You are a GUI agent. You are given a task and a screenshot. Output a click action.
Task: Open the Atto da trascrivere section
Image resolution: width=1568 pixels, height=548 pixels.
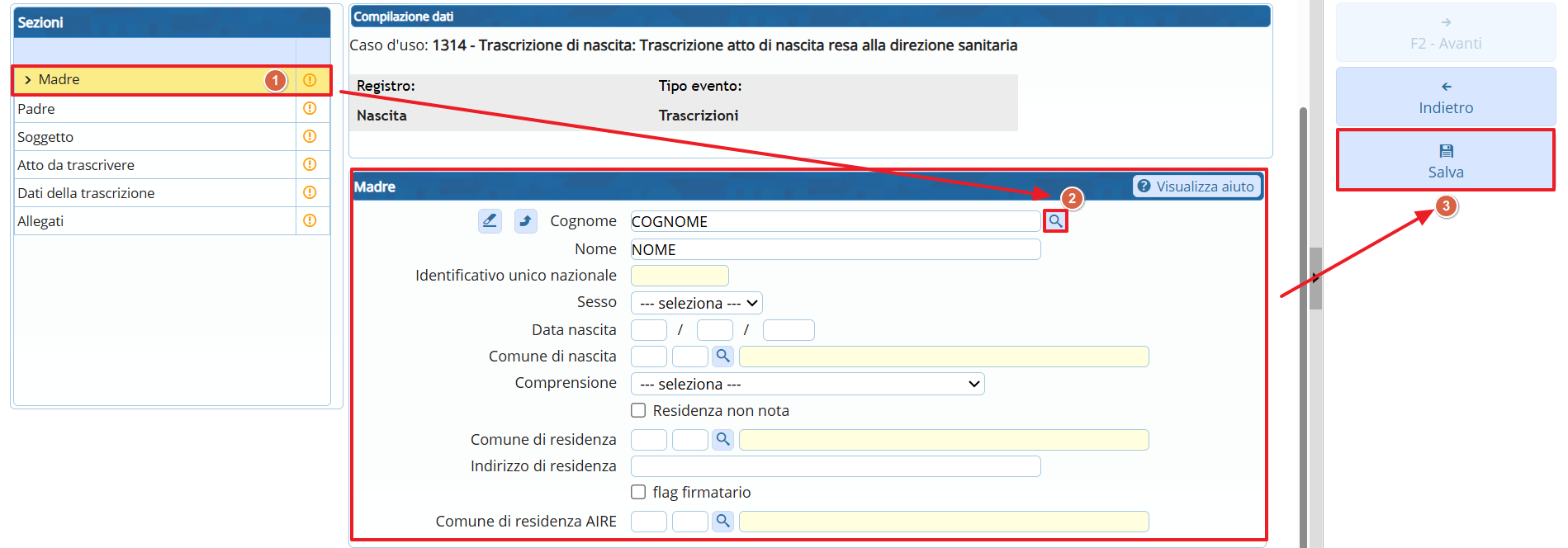[x=76, y=165]
